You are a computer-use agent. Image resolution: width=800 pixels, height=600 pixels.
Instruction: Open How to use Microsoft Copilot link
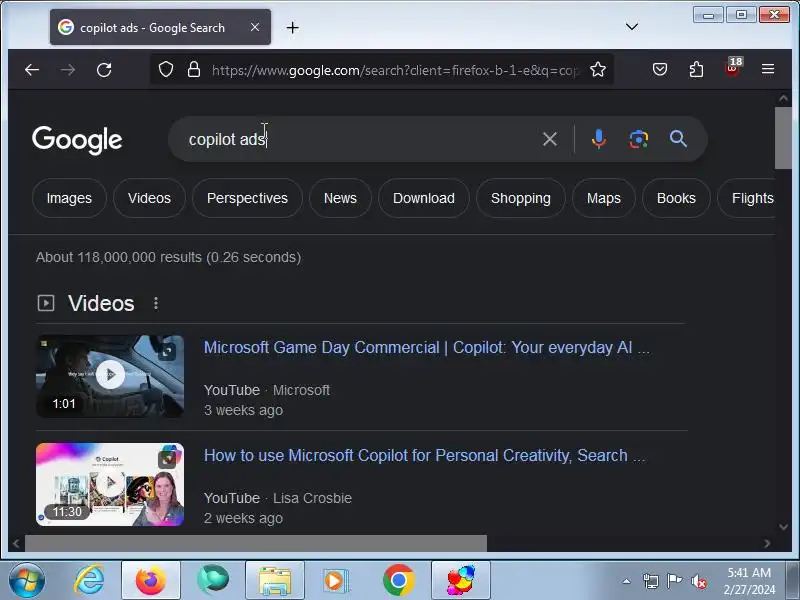click(424, 455)
